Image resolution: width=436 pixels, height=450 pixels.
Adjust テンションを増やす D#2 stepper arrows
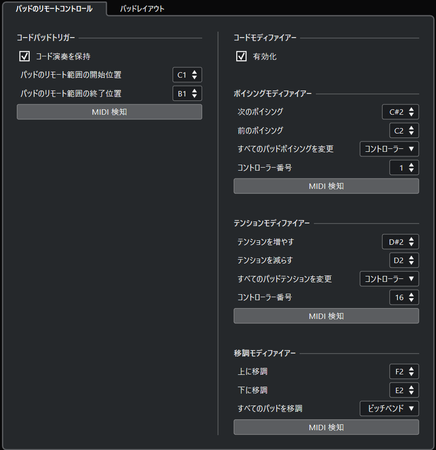click(411, 242)
